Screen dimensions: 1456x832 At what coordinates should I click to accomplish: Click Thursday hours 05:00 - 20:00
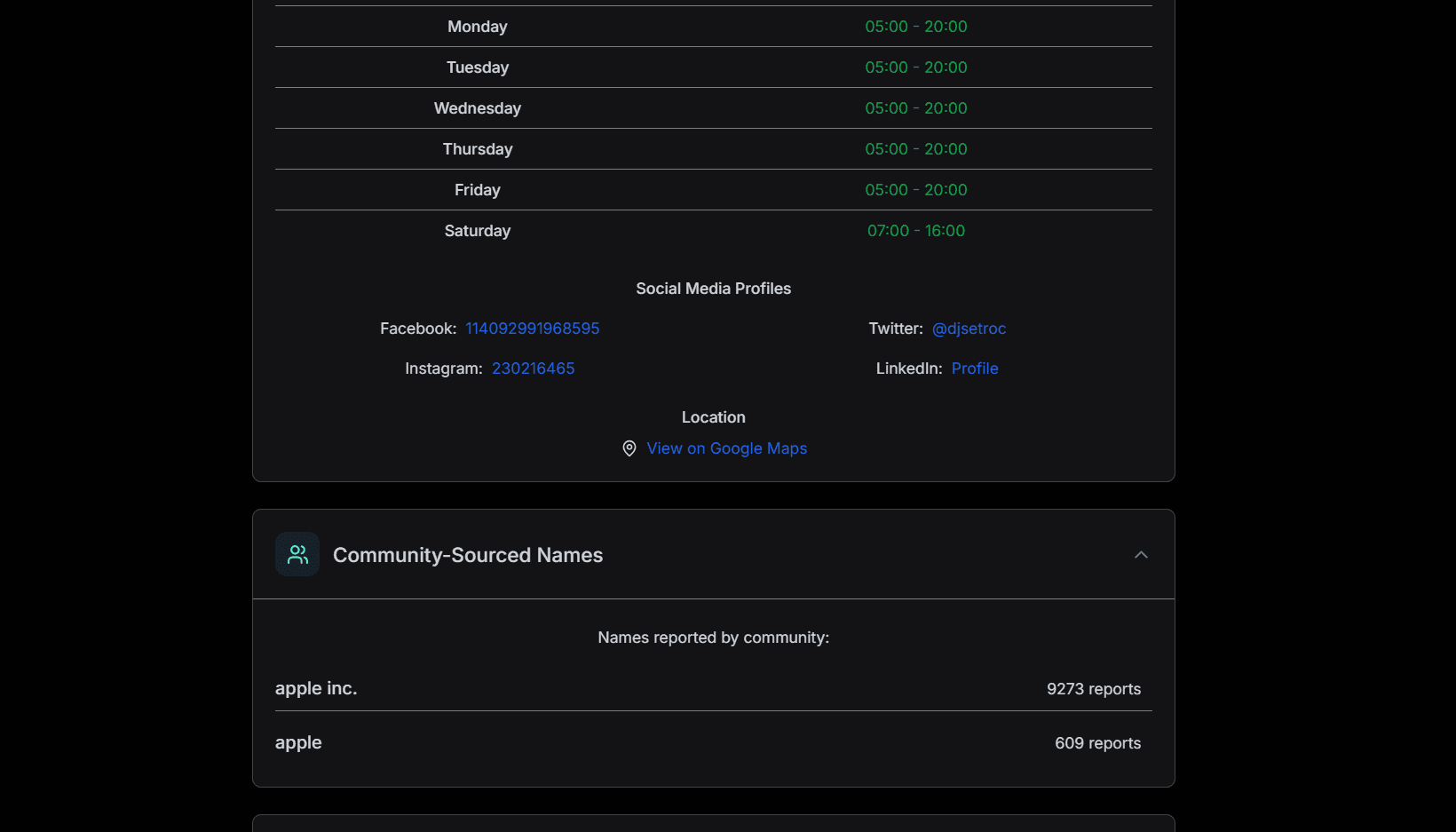pos(916,149)
